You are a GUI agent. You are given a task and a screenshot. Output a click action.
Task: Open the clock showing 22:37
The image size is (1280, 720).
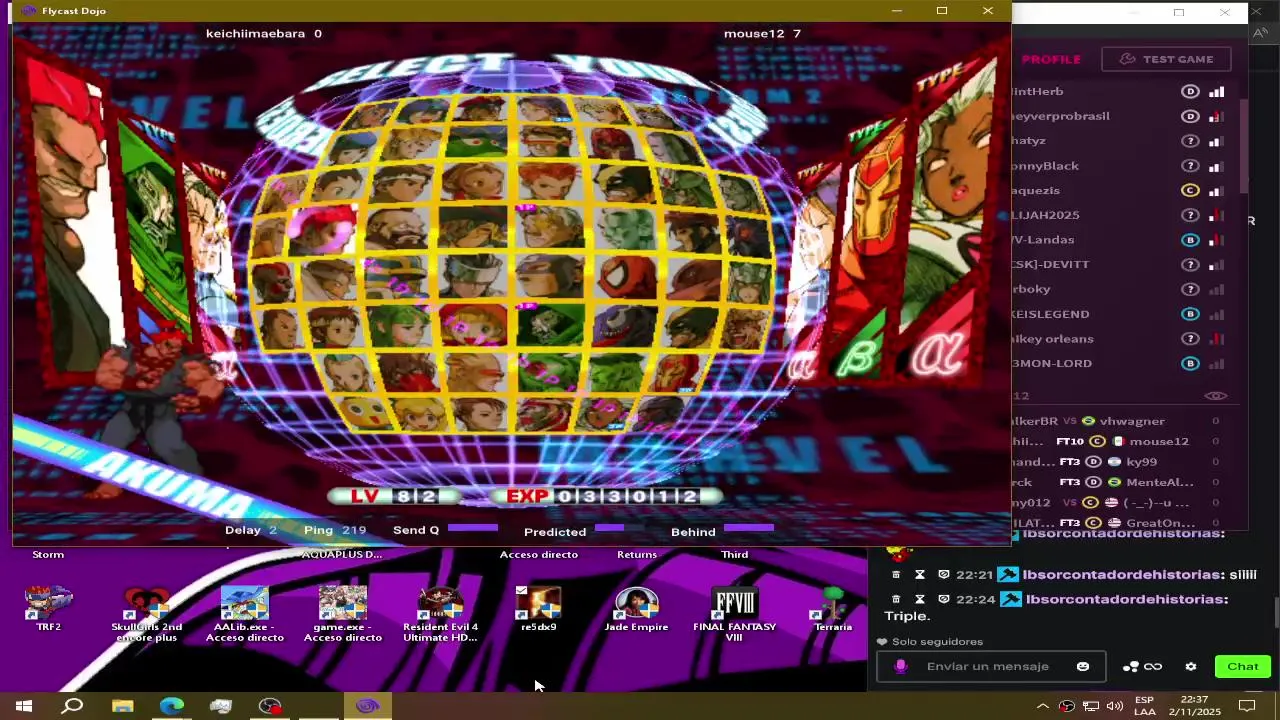[1195, 706]
